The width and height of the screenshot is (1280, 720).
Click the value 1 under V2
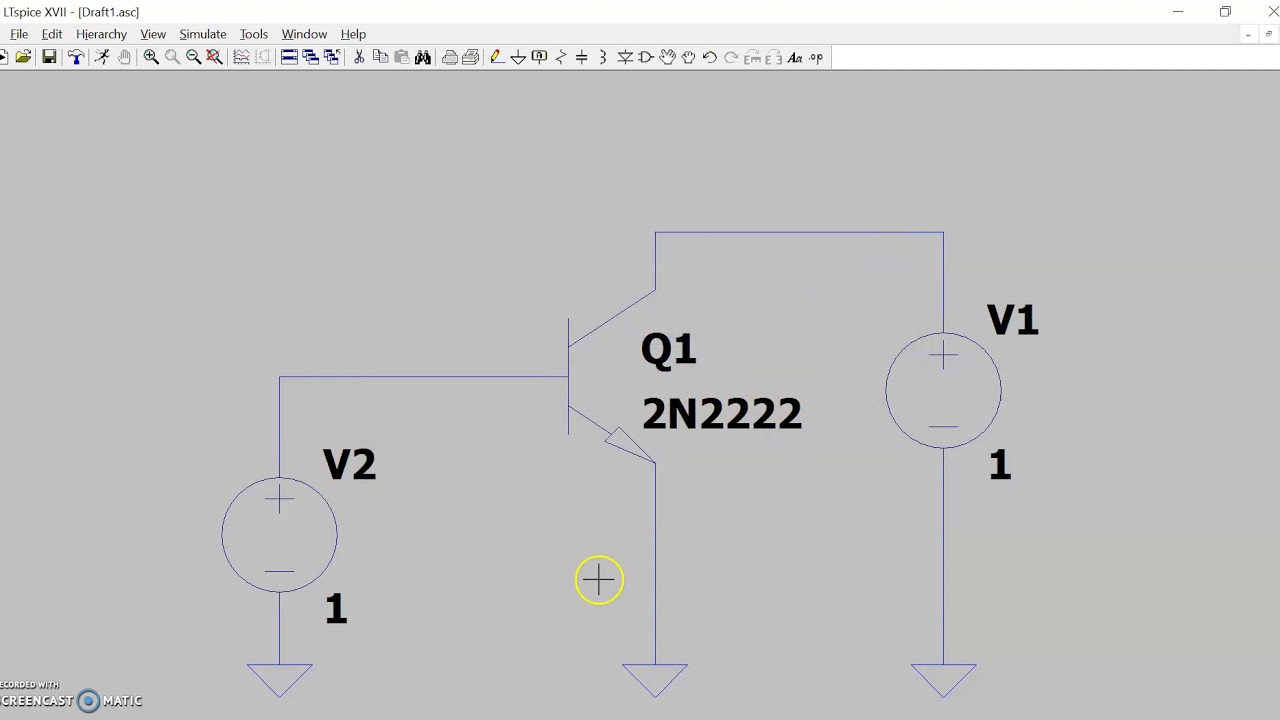pos(336,609)
